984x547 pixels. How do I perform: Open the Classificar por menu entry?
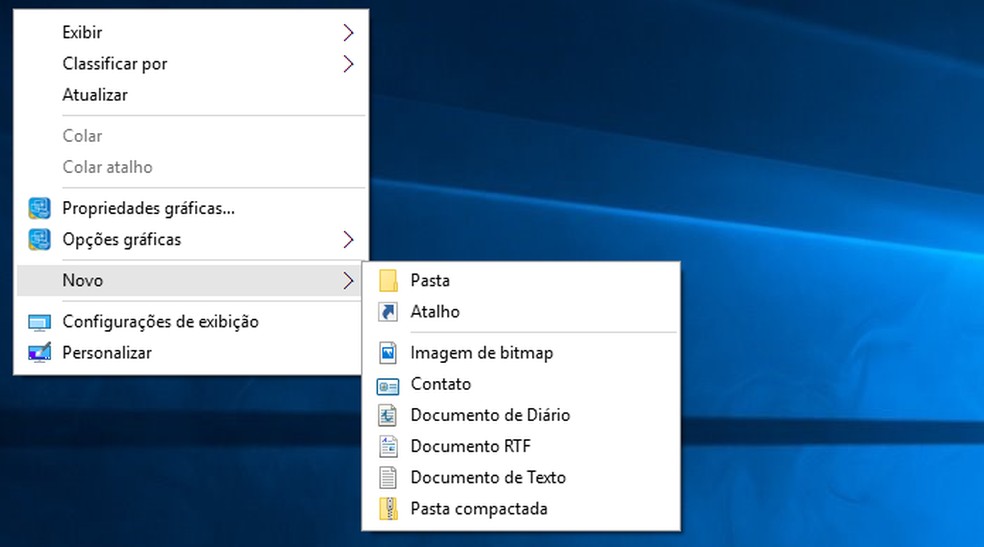pos(191,64)
